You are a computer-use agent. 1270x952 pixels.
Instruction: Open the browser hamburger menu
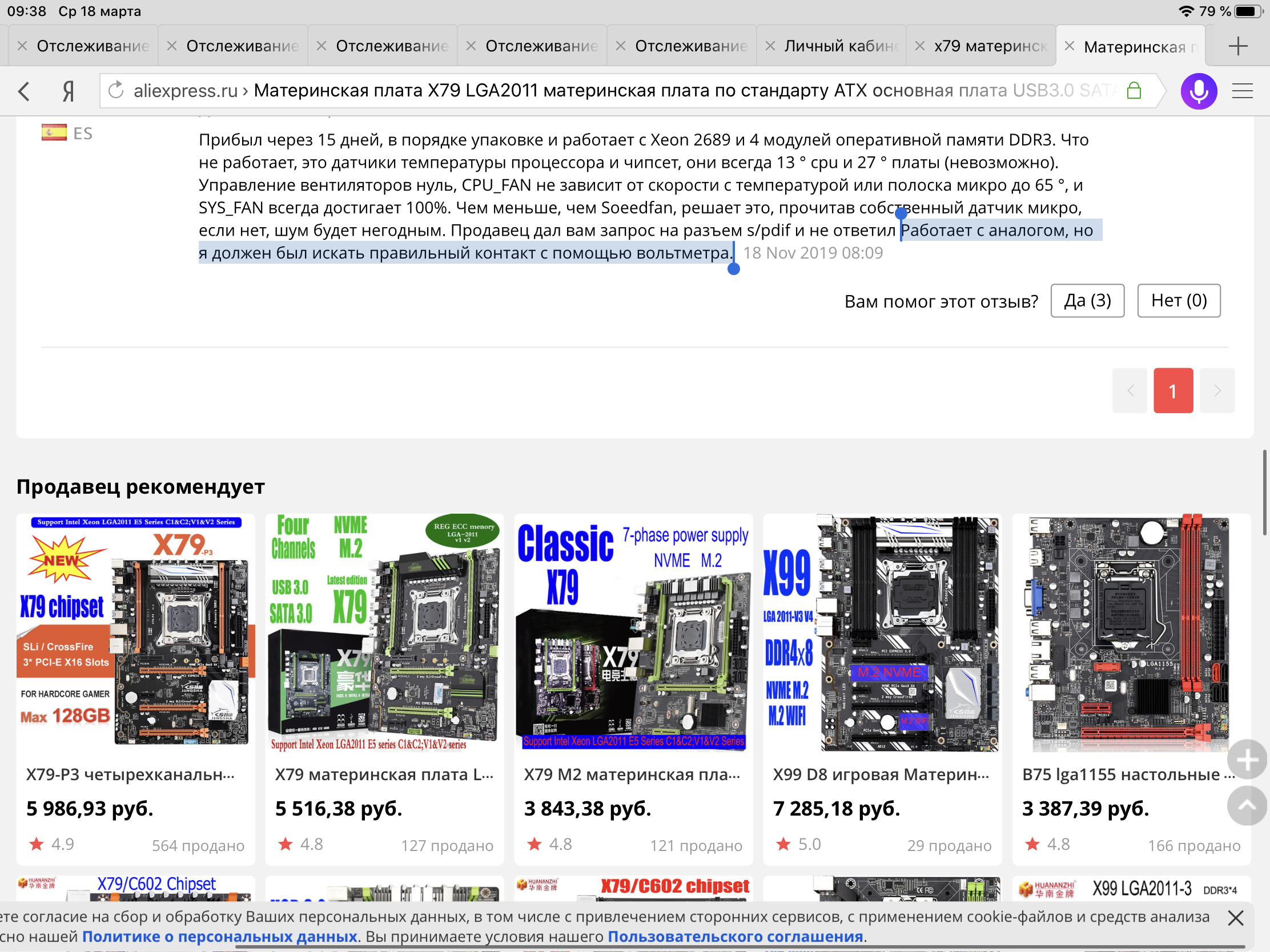[1242, 91]
